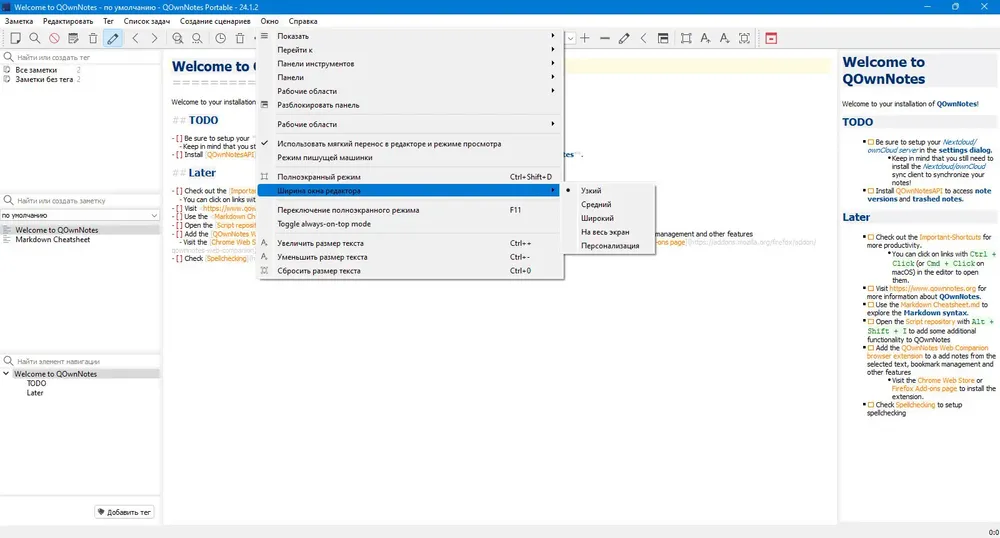This screenshot has width=1000, height=538.
Task: Choose 'Сбросить размер текста' menu item
Action: 408,271
